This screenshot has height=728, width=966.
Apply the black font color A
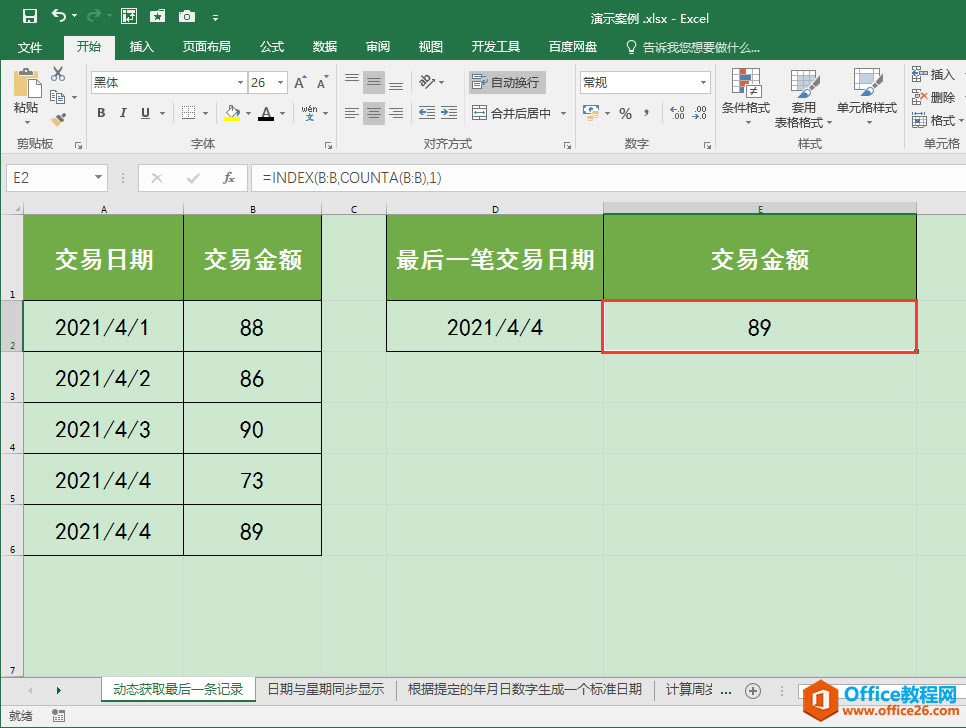[266, 113]
